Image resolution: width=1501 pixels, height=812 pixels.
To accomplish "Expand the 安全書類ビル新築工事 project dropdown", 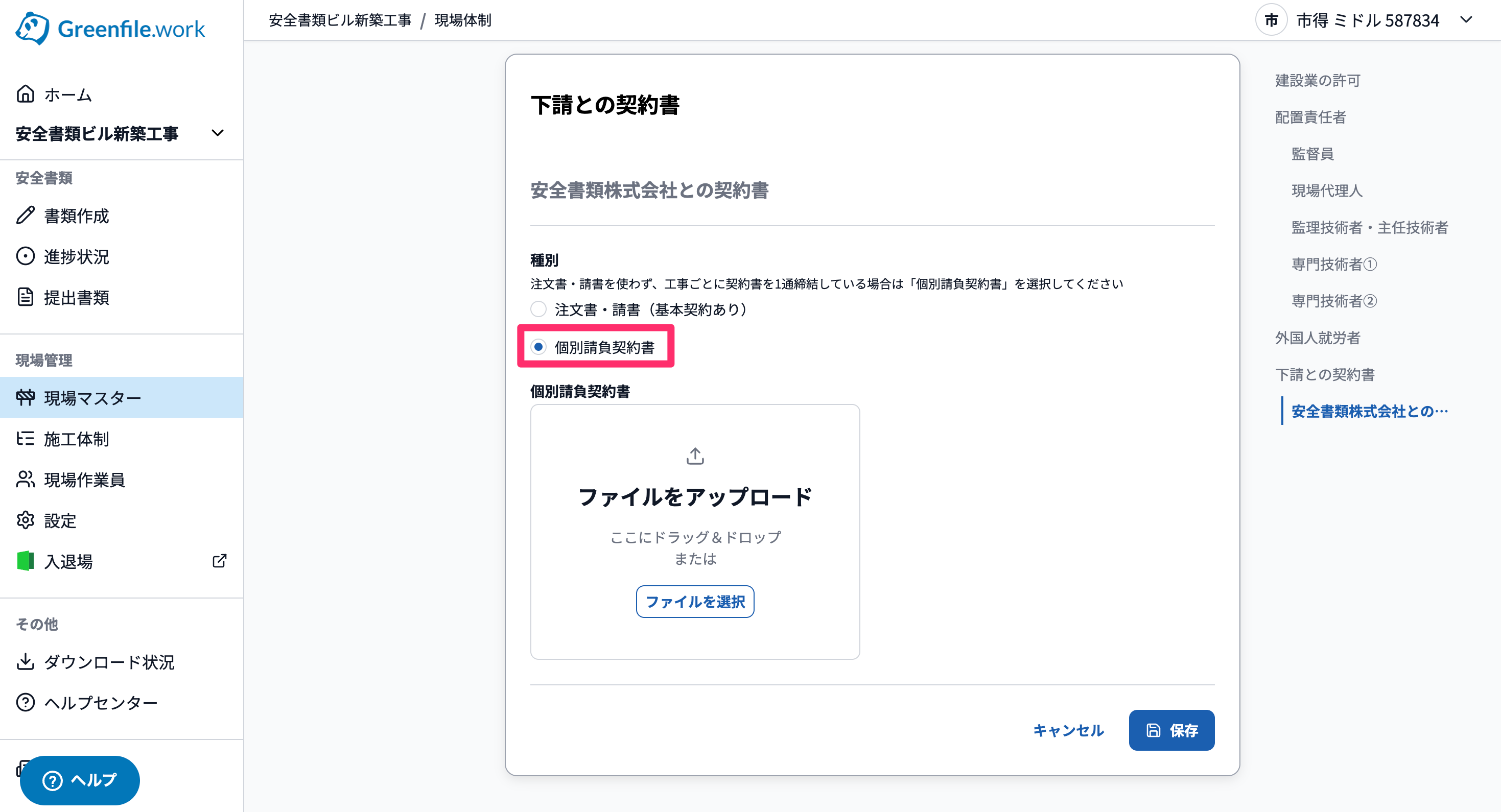I will 218,133.
